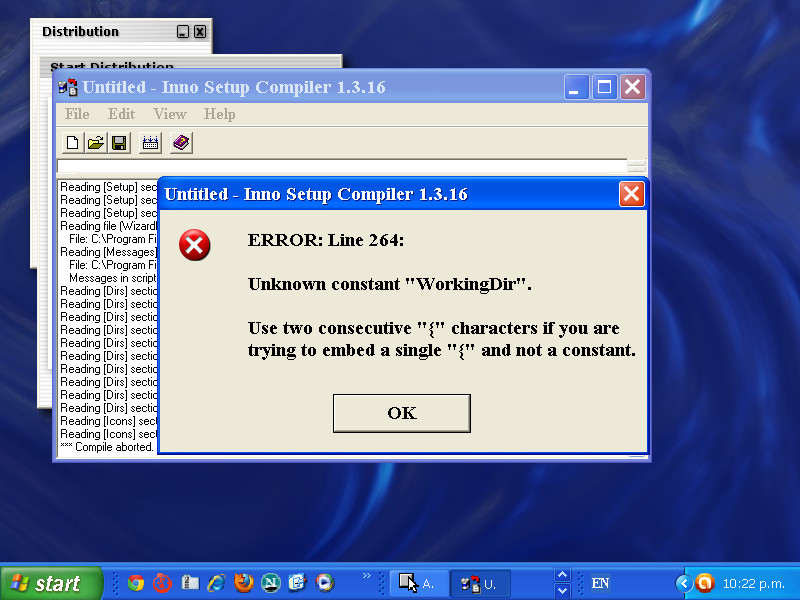
Task: Minimize the Distribution window
Action: [183, 32]
